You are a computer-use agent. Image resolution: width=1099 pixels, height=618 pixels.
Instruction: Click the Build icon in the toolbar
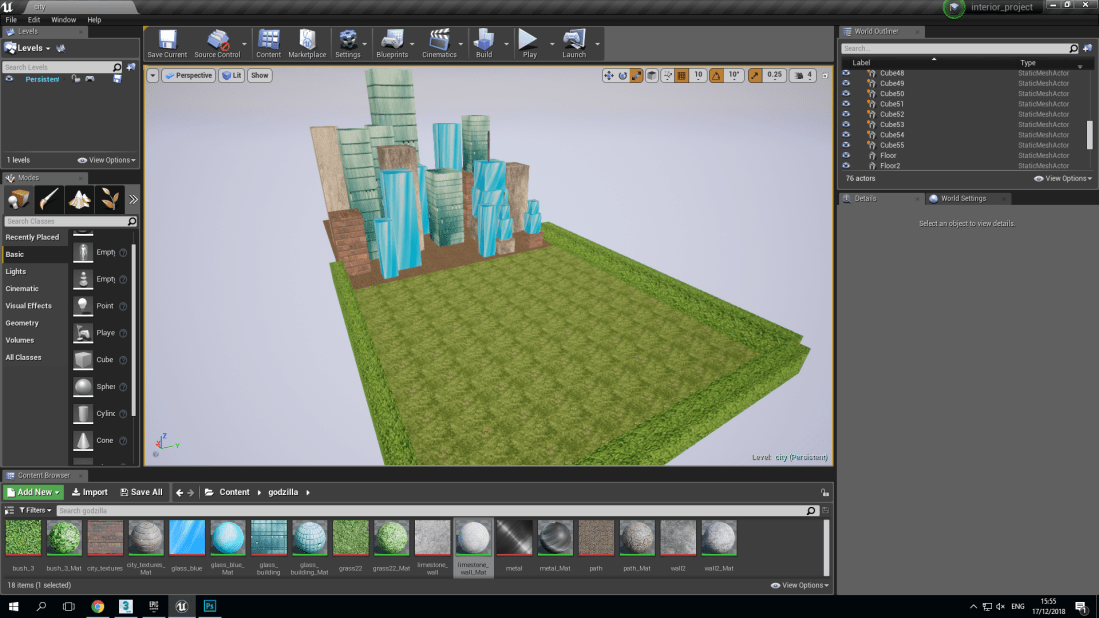[x=486, y=42]
